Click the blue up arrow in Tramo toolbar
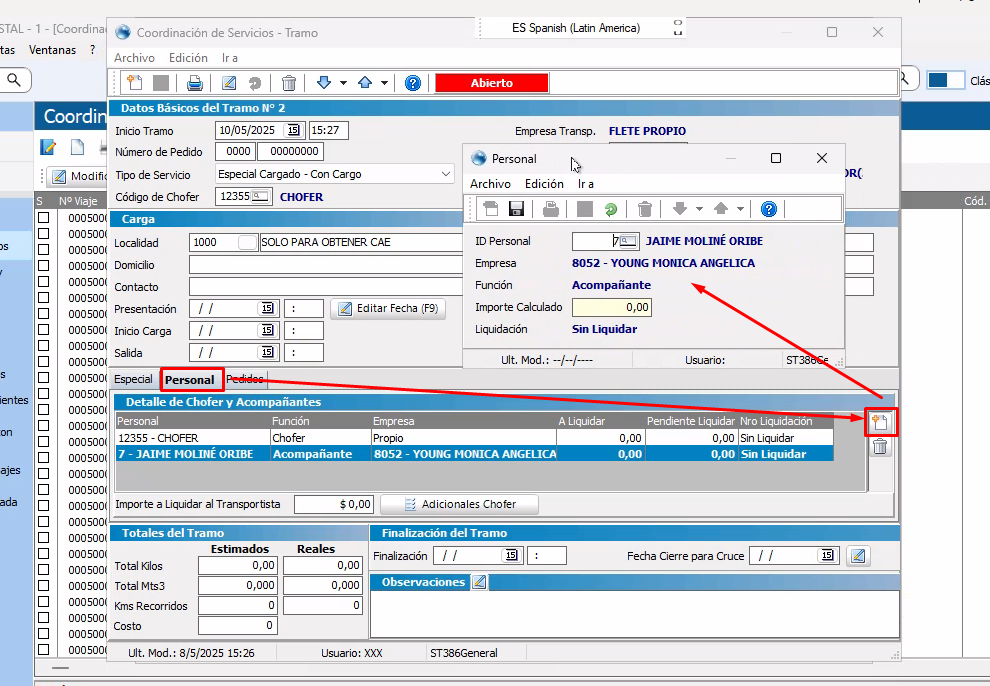Image resolution: width=990 pixels, height=686 pixels. coord(365,83)
